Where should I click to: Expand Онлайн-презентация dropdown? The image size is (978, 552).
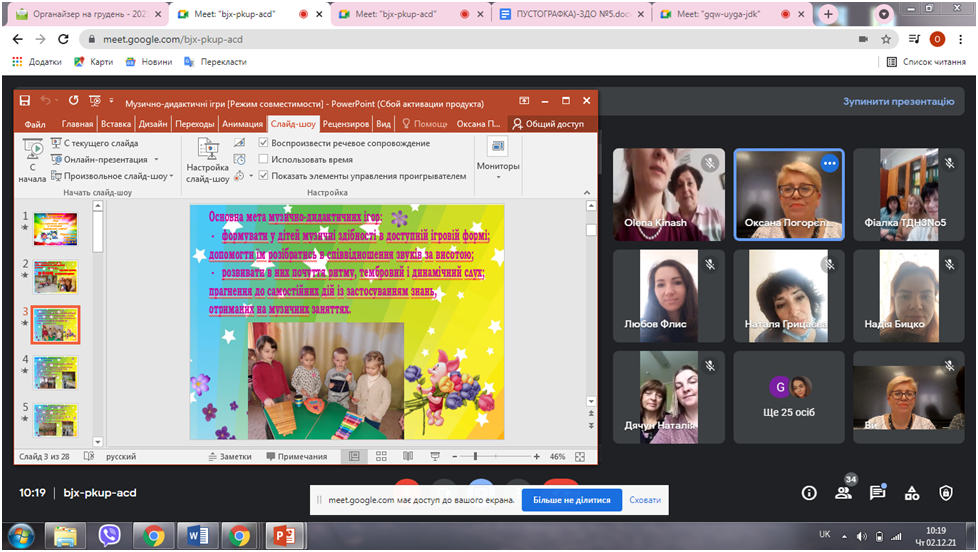[x=157, y=160]
